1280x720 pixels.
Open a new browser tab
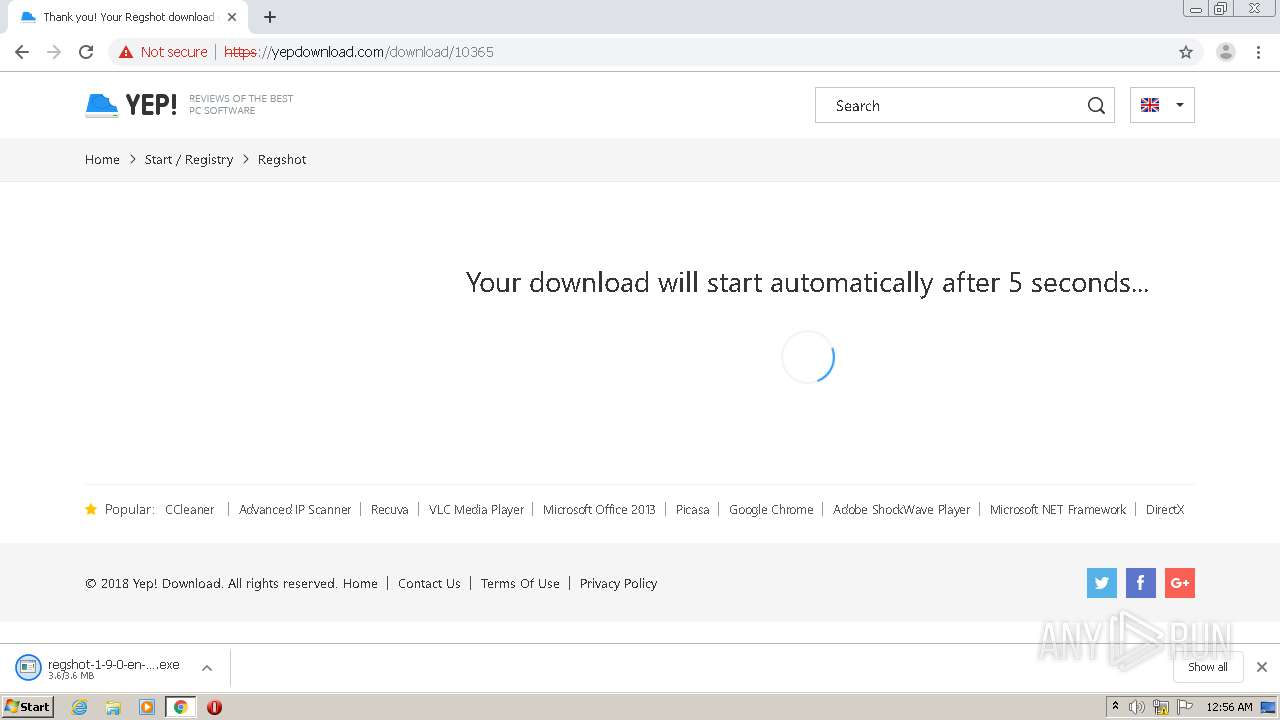(270, 17)
